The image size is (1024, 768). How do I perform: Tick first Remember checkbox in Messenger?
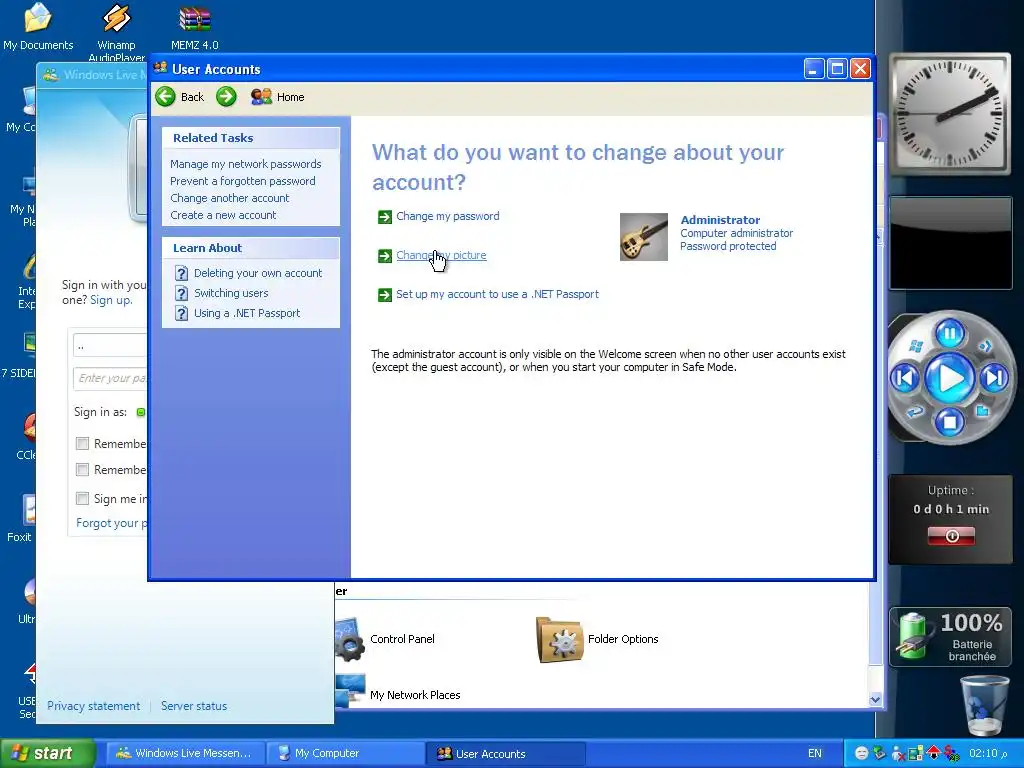(x=82, y=443)
